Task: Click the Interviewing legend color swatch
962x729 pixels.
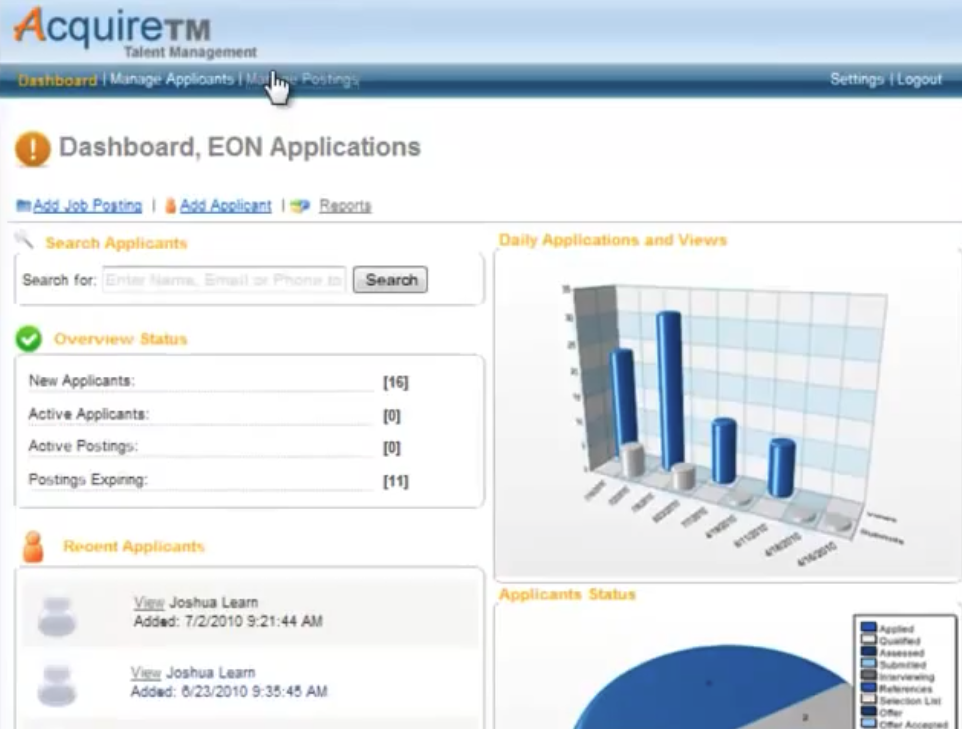Action: pos(868,676)
